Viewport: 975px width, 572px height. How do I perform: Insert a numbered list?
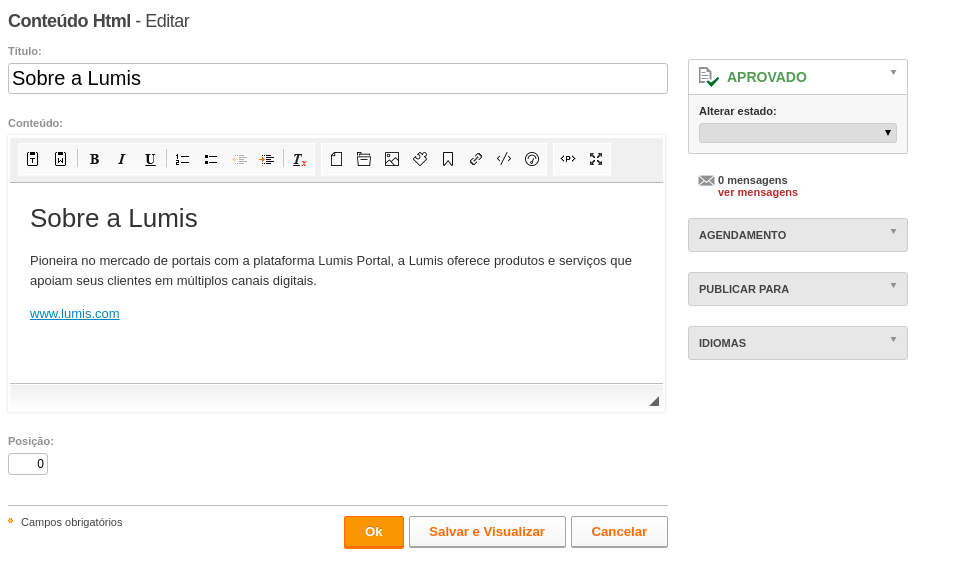point(182,159)
